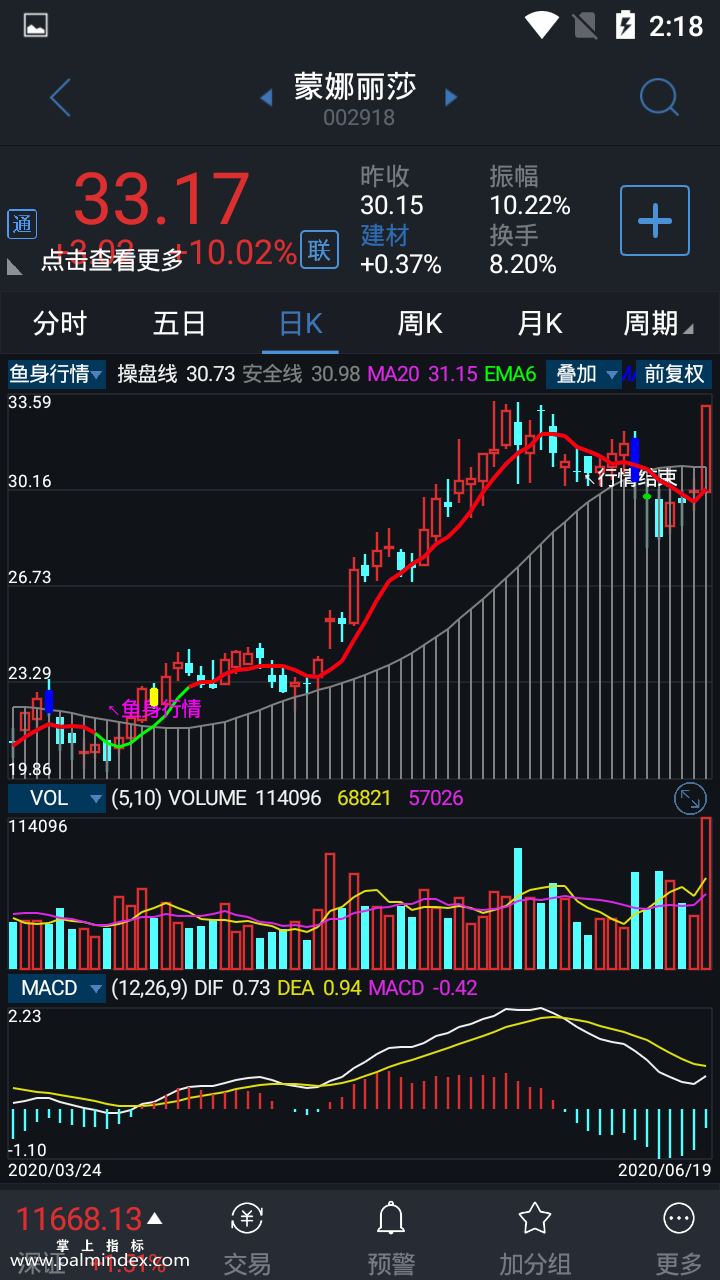This screenshot has height=1280, width=720.
Task: Expand chart to fullscreen icon
Action: (690, 798)
